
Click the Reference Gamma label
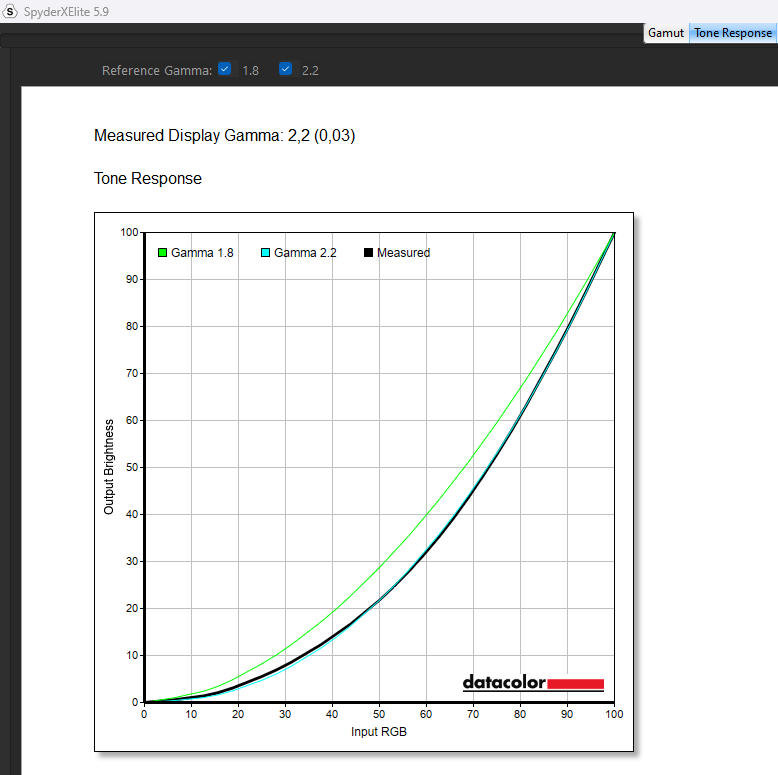coord(157,71)
